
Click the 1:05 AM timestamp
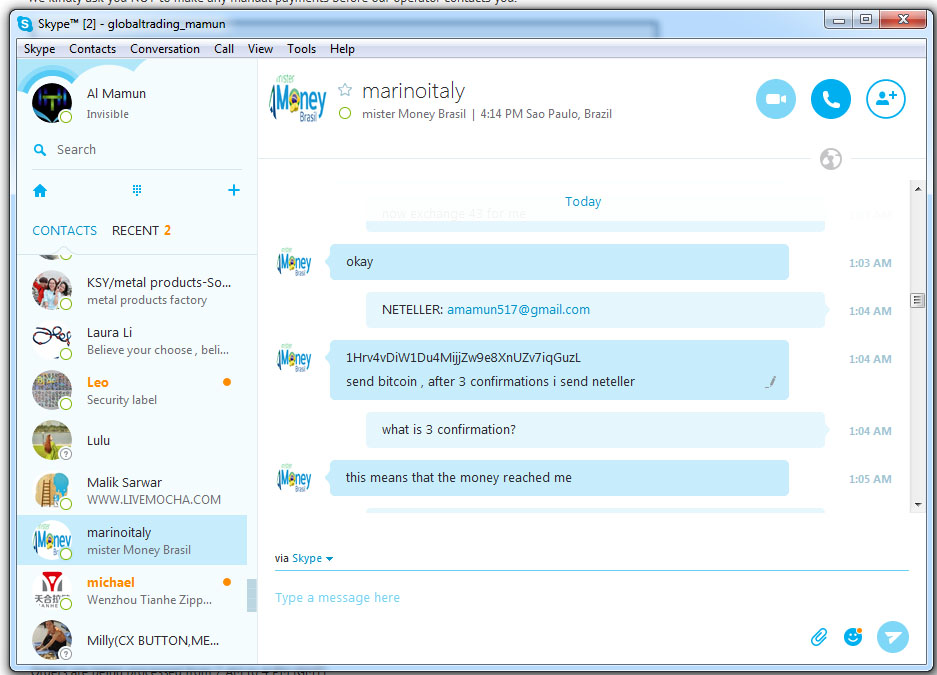coord(870,479)
